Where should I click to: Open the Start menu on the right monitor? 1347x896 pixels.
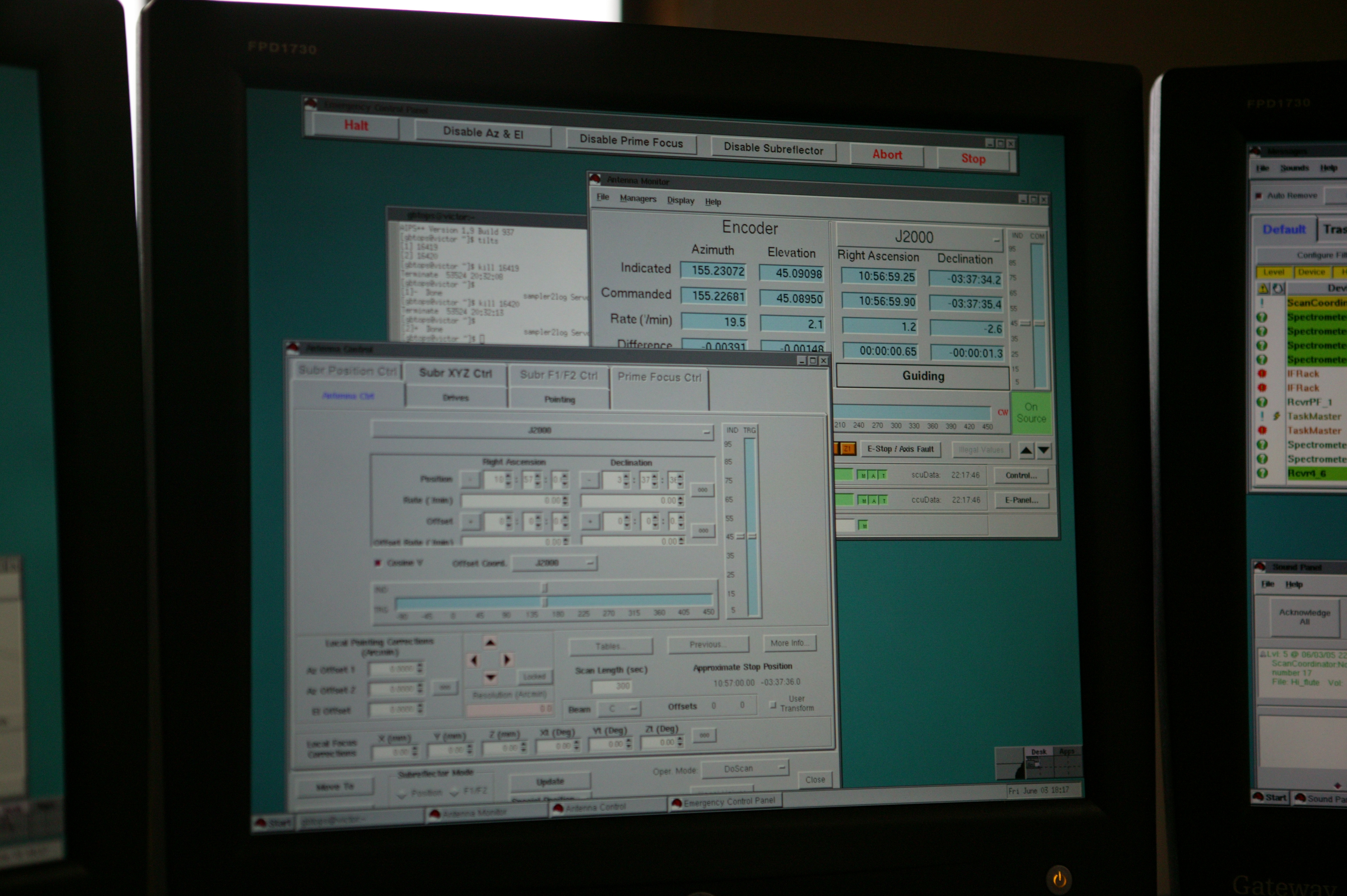pos(1270,797)
